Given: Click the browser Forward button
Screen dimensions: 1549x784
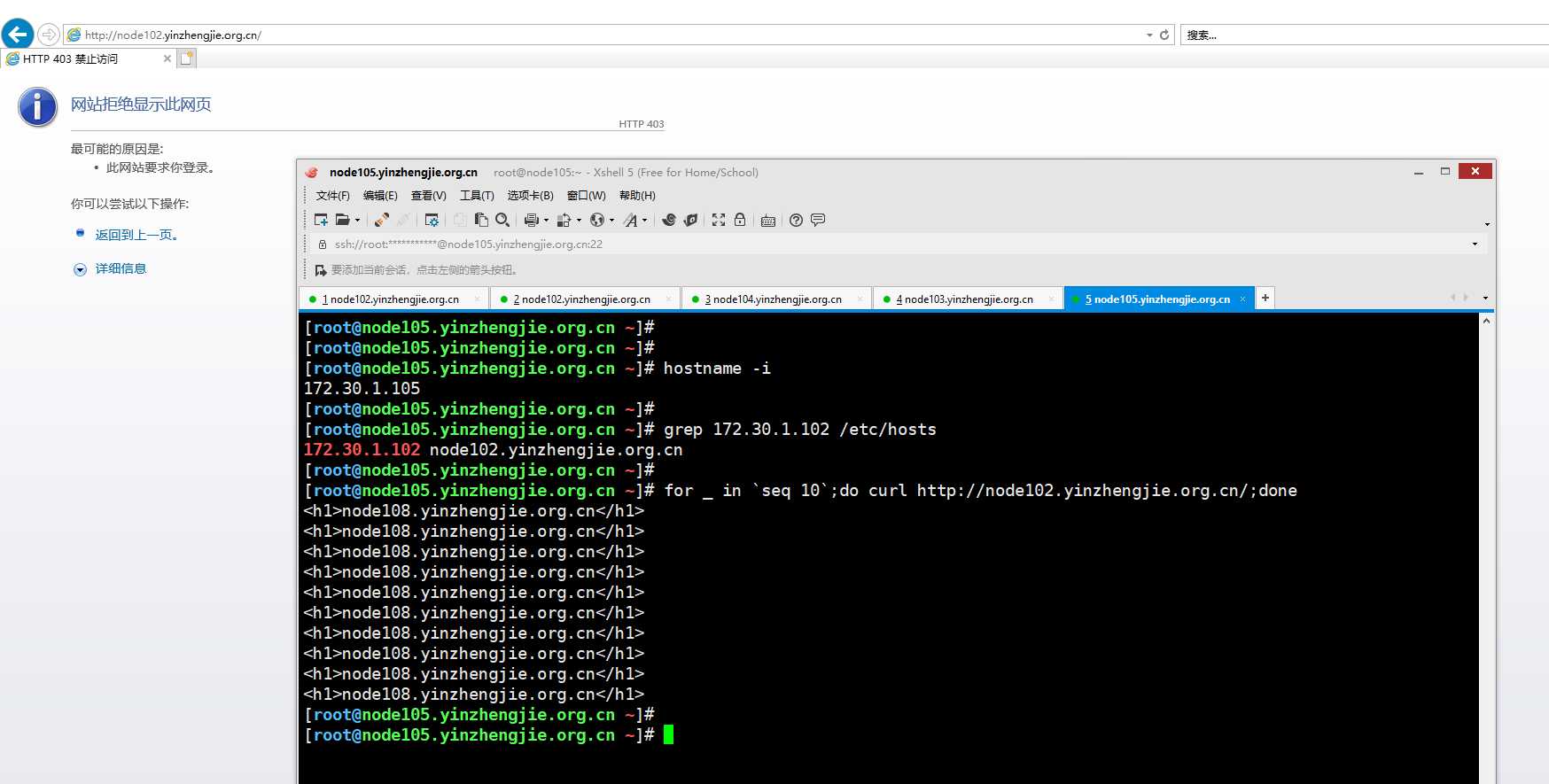Looking at the screenshot, I should click(49, 35).
